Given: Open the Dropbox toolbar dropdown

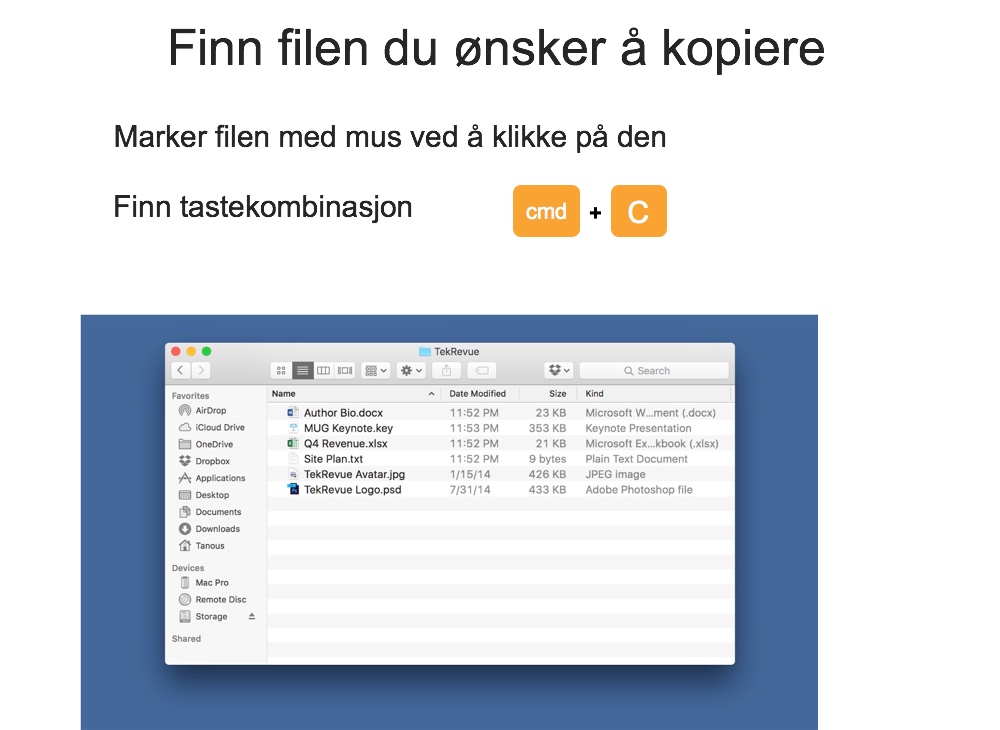Looking at the screenshot, I should pos(560,370).
